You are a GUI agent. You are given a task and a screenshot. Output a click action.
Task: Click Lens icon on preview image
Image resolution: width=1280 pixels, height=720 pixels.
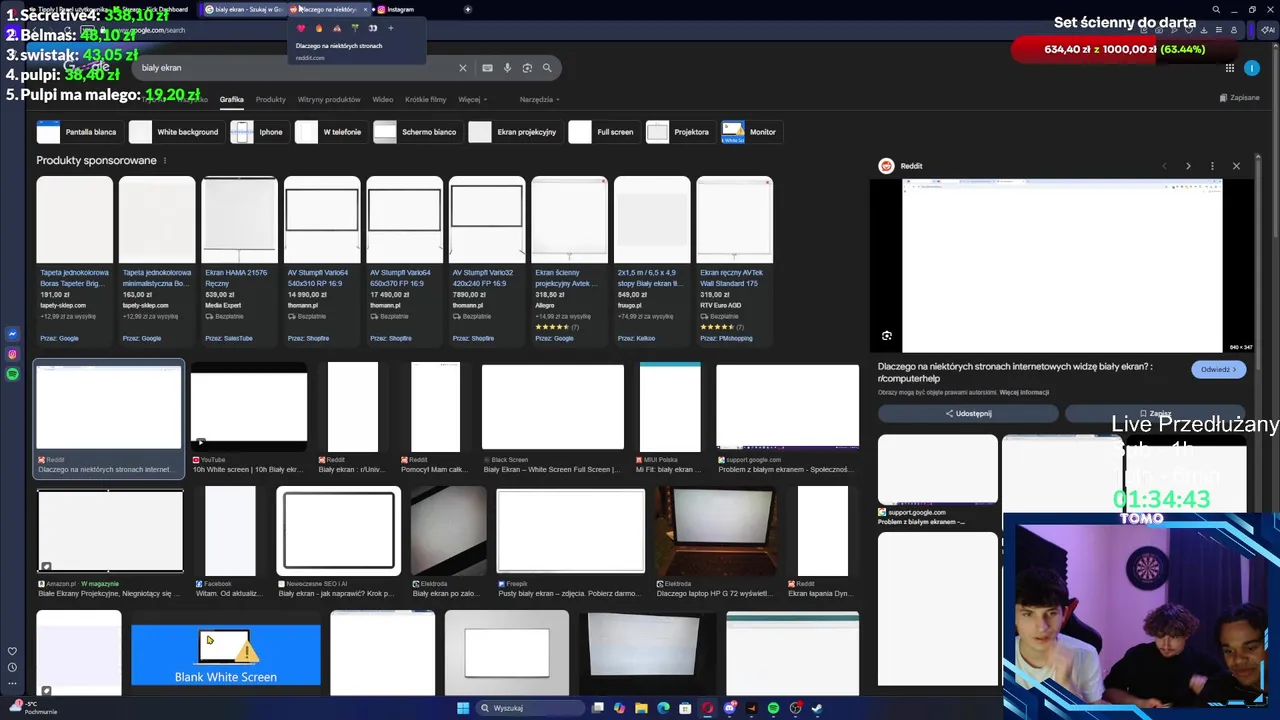887,336
